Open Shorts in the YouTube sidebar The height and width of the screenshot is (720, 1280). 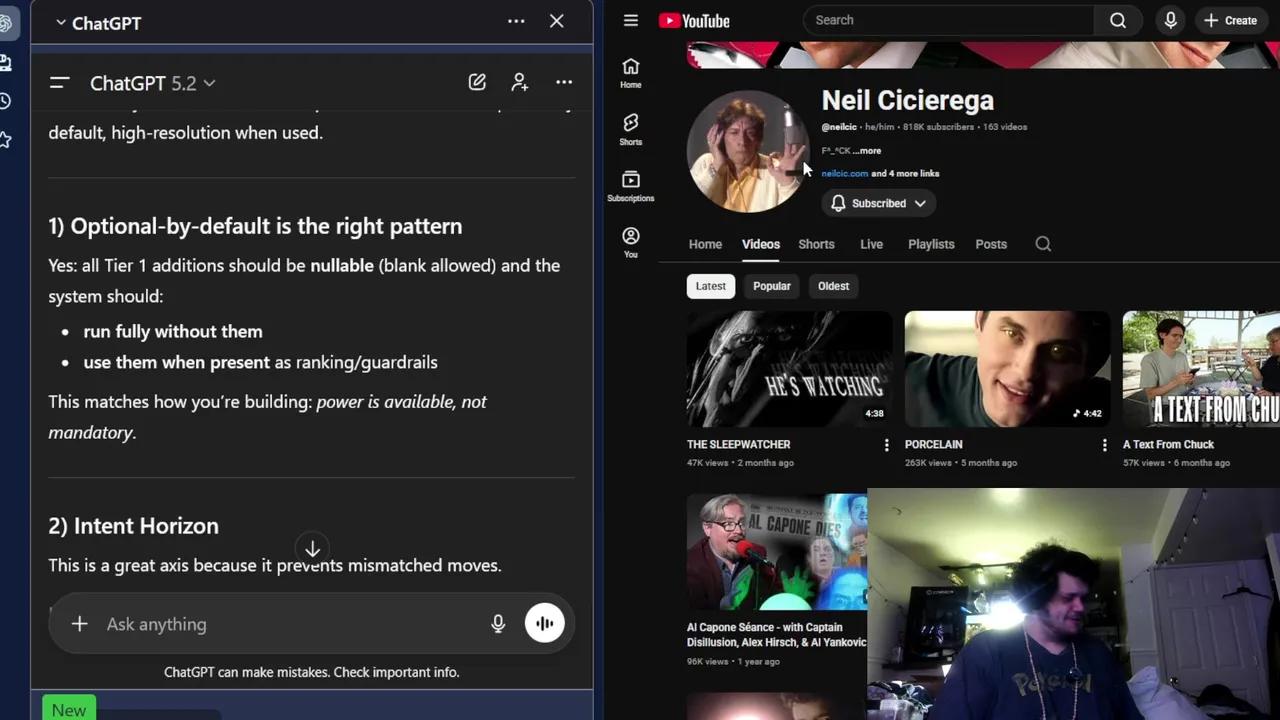[631, 130]
